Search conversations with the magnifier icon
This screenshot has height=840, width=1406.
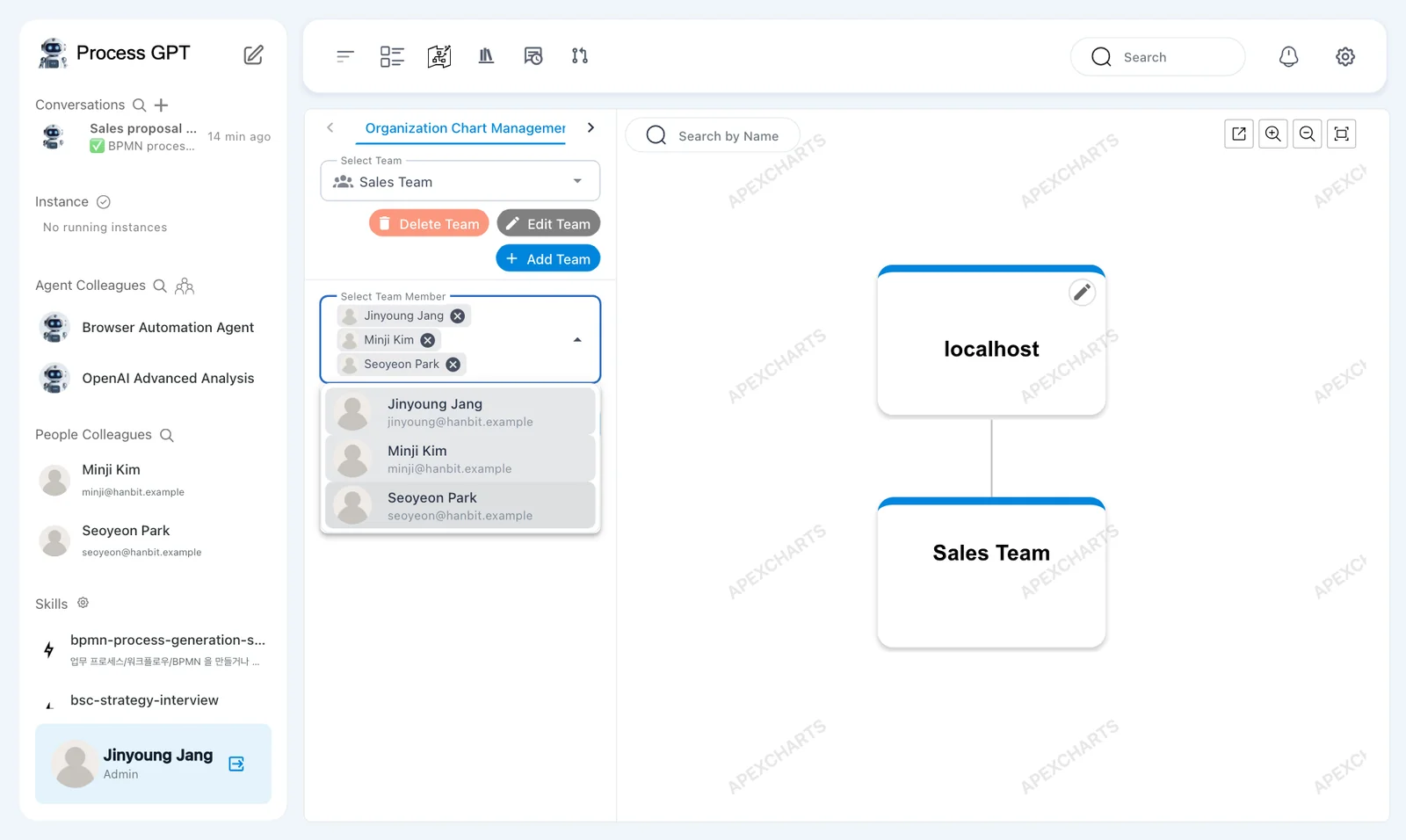click(x=139, y=105)
